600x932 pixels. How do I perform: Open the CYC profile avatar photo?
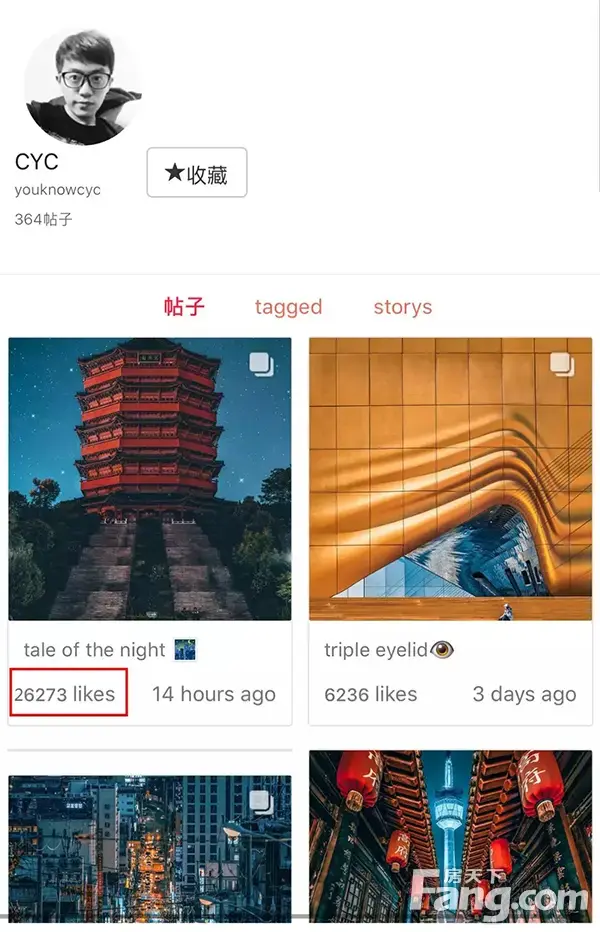click(83, 86)
